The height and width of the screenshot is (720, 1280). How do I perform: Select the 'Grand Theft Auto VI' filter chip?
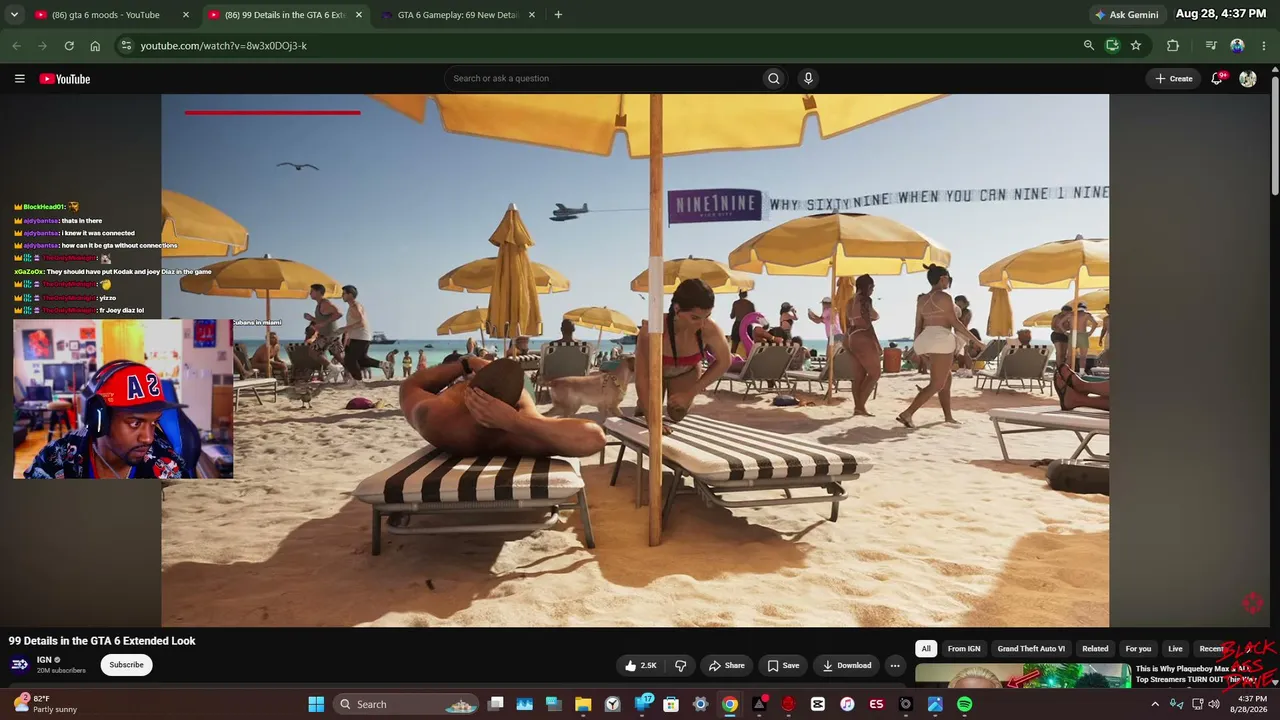coord(1031,649)
